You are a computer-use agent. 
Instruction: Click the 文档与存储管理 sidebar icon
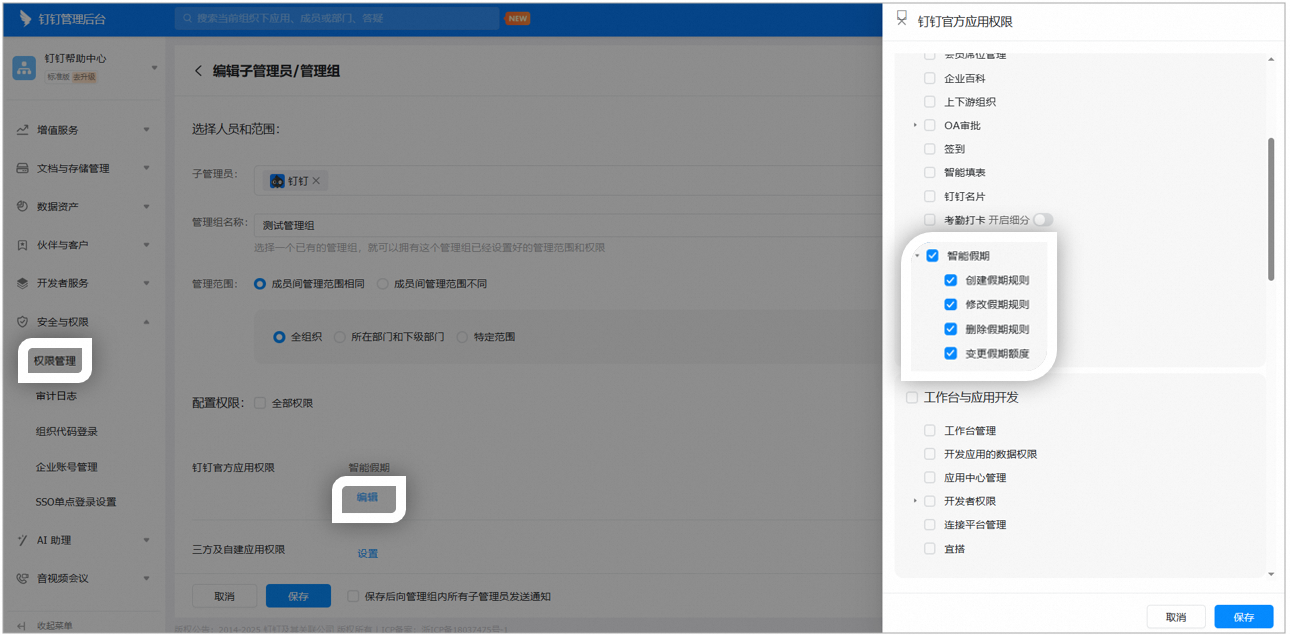22,168
